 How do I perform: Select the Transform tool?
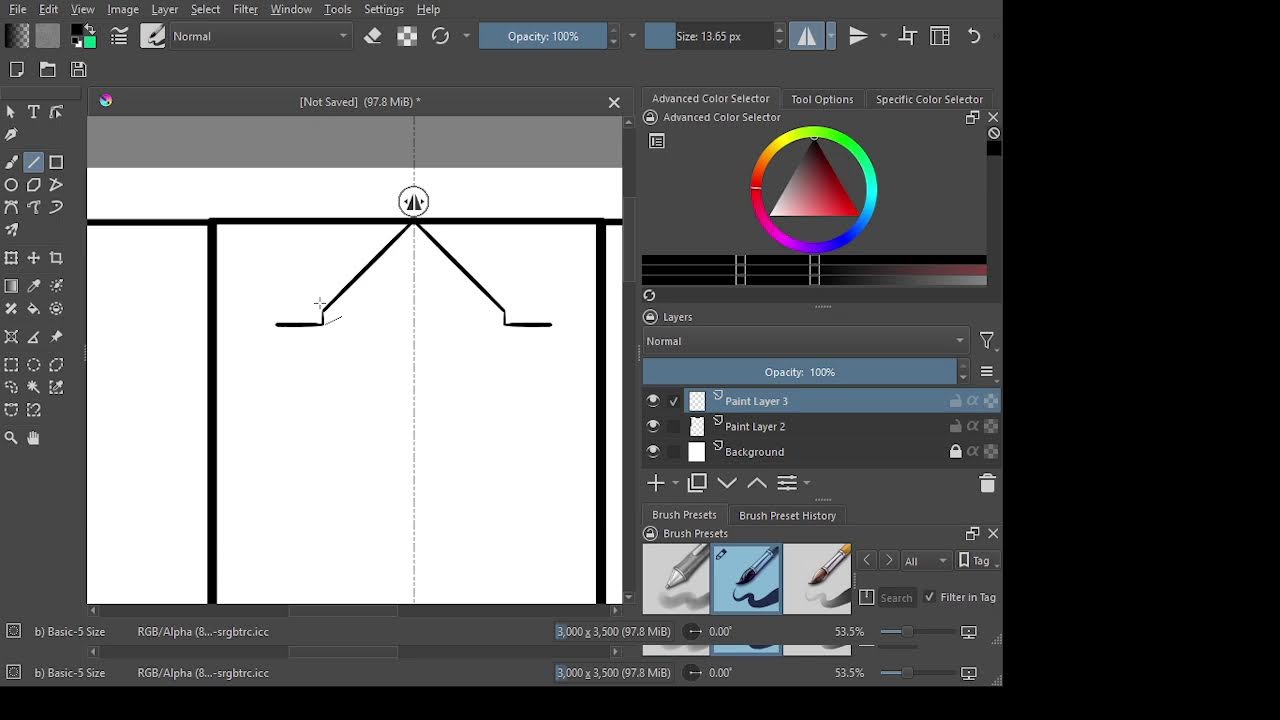coord(11,258)
